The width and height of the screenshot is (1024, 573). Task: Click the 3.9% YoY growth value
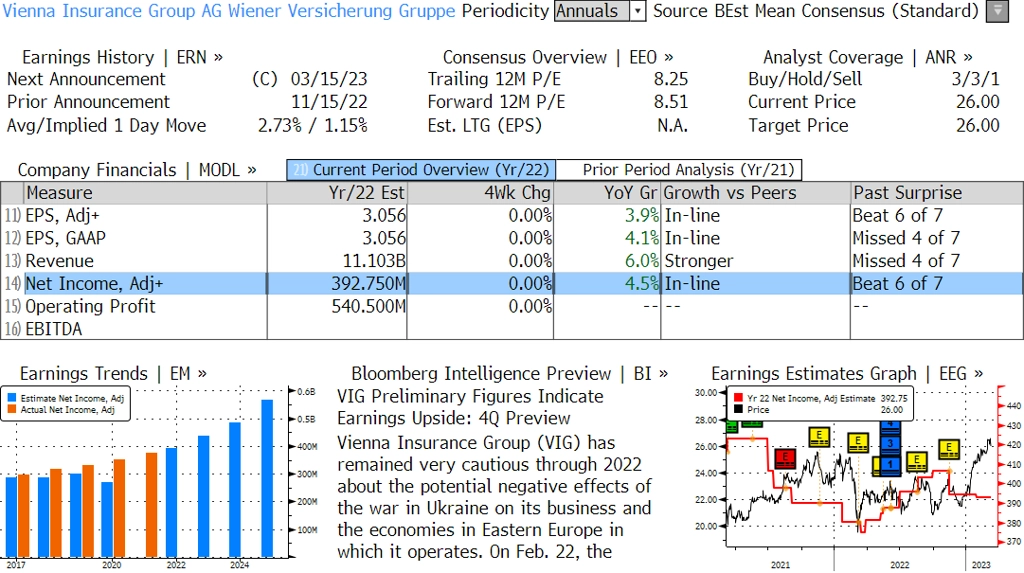pyautogui.click(x=642, y=216)
